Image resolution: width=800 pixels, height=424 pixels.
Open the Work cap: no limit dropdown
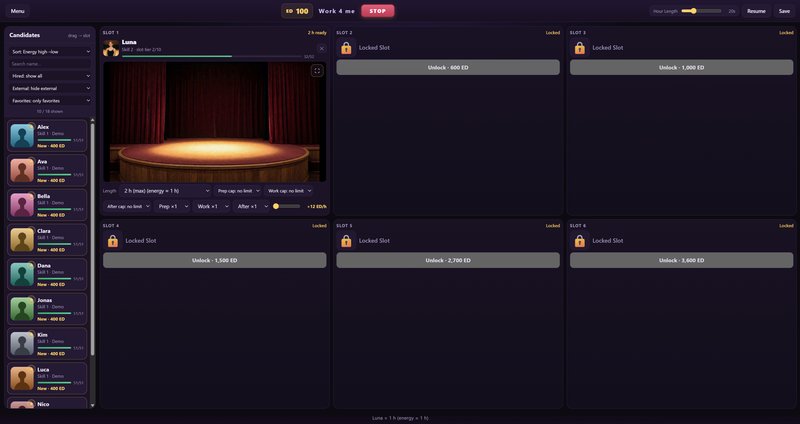(289, 191)
